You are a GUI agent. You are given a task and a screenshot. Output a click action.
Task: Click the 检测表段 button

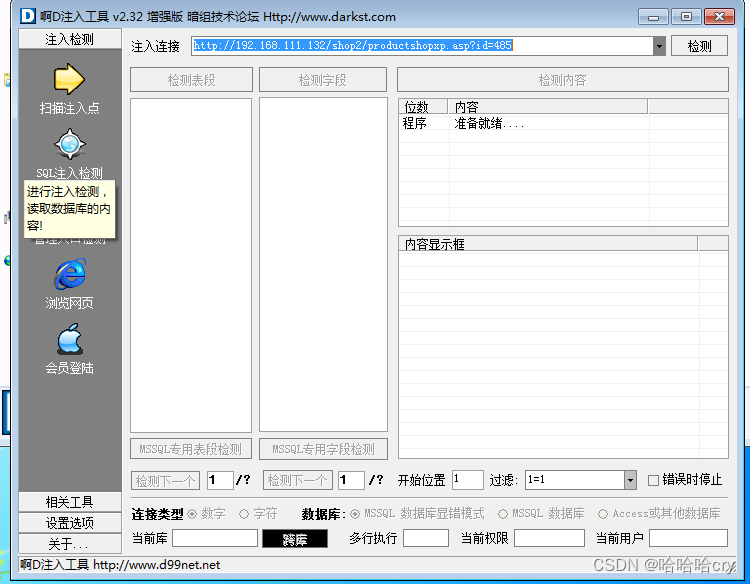click(191, 80)
